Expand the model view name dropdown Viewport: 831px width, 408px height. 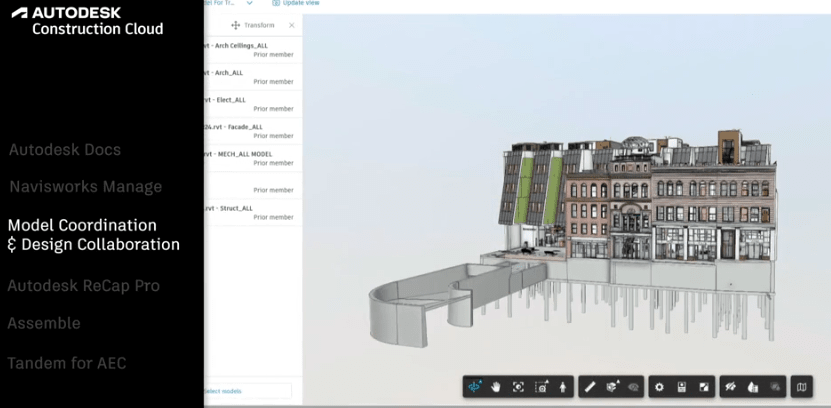coord(250,3)
